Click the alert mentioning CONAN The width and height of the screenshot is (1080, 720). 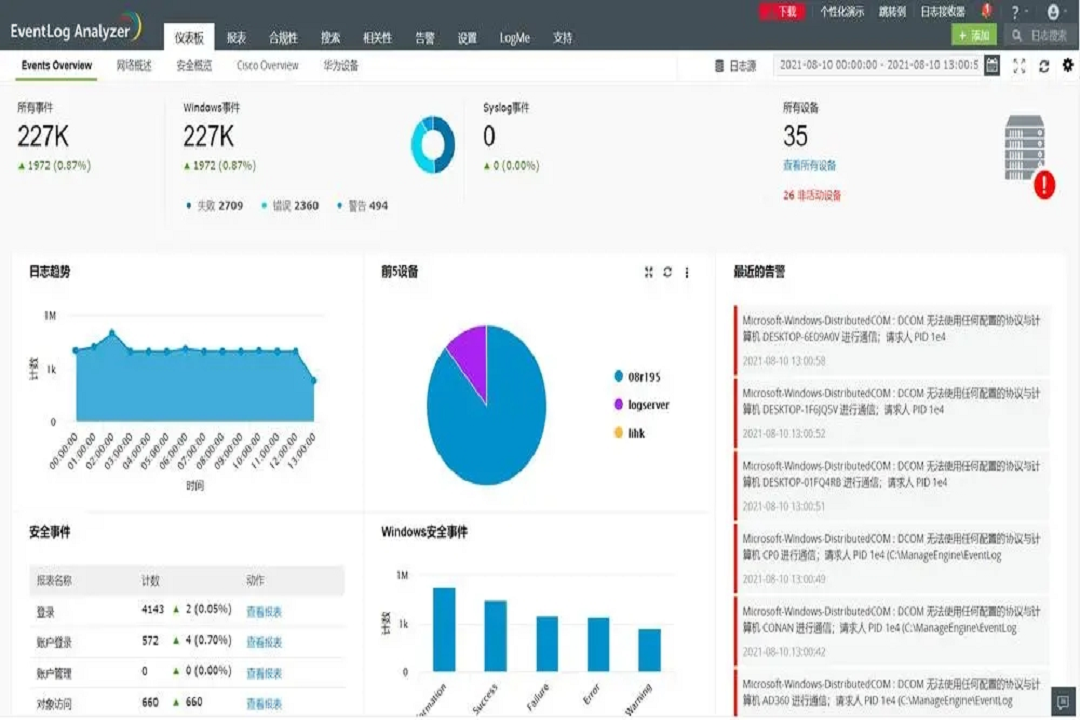click(893, 631)
